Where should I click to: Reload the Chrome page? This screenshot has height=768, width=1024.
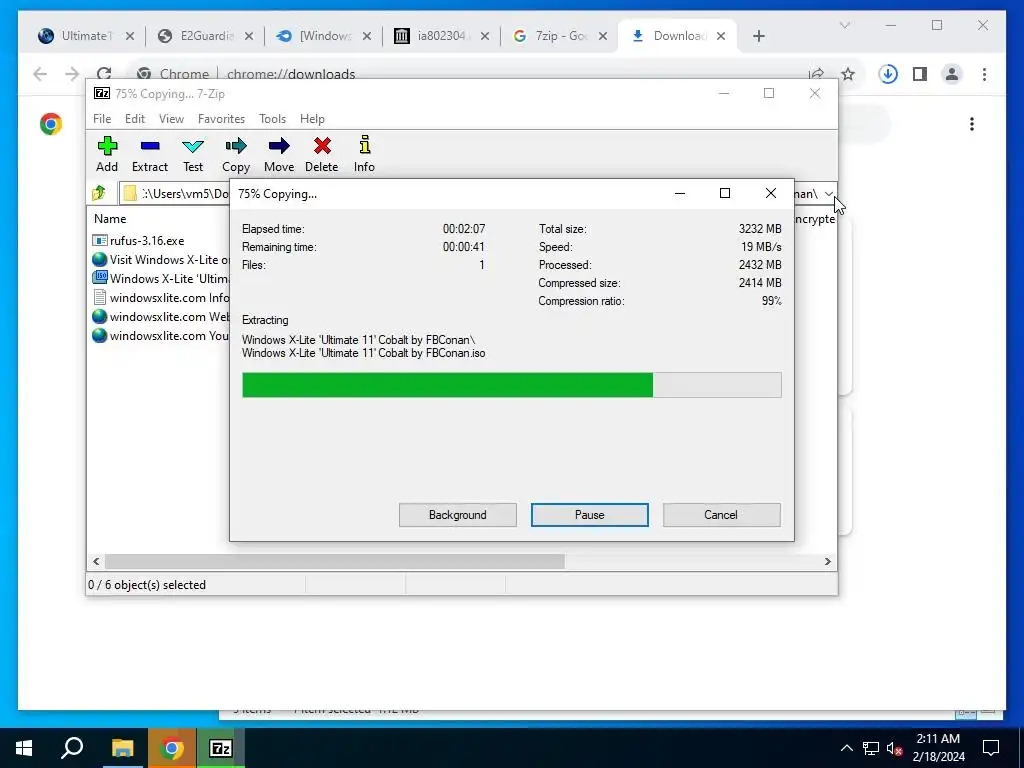click(104, 74)
